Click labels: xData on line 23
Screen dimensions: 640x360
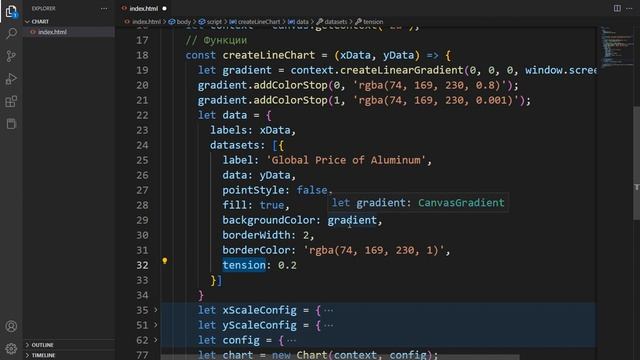pos(250,130)
